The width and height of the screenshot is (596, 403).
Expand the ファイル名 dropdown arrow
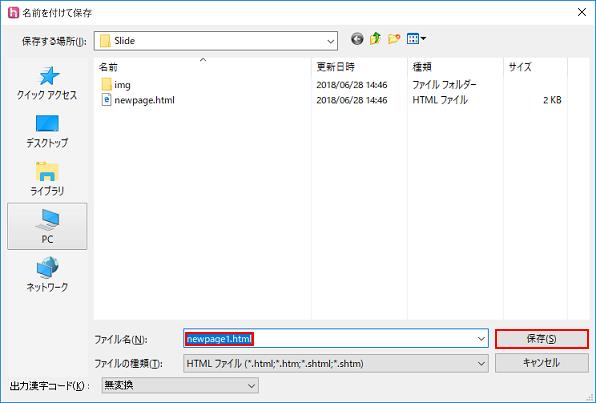pos(481,339)
